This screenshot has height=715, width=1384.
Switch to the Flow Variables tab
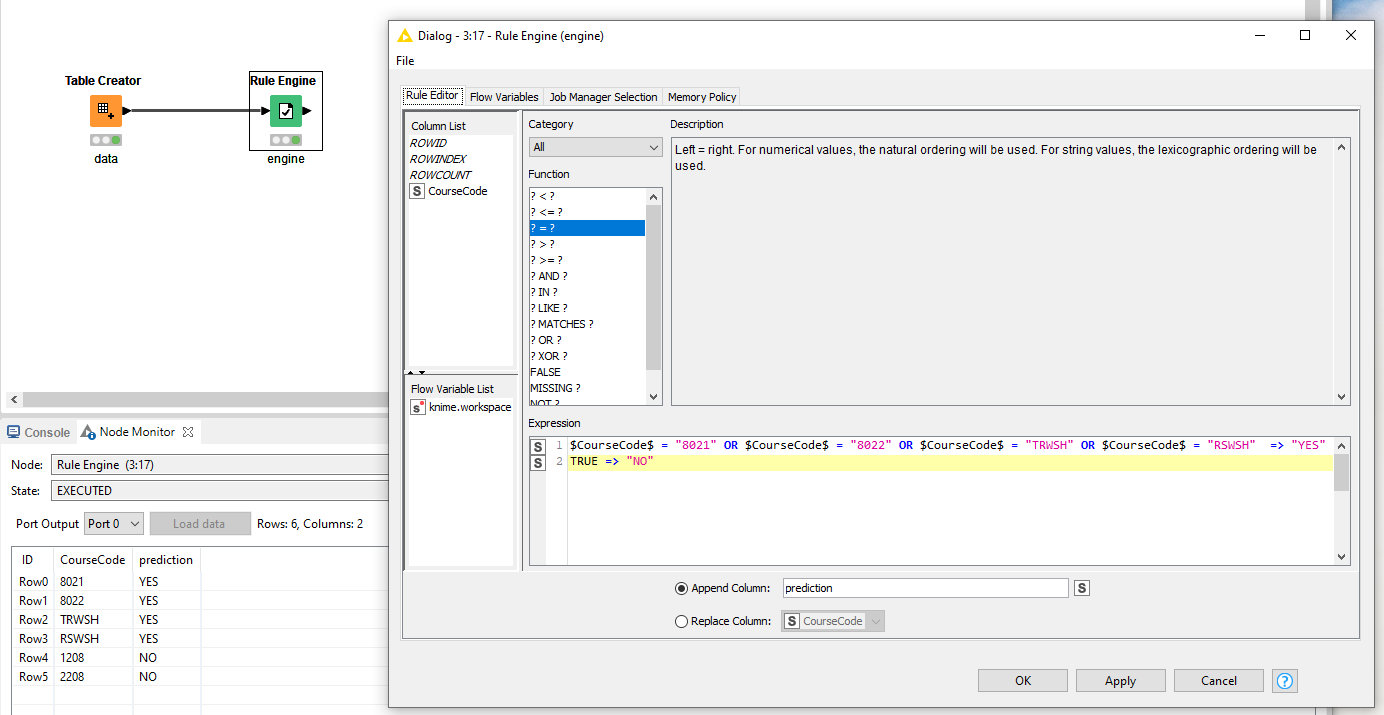coord(504,97)
